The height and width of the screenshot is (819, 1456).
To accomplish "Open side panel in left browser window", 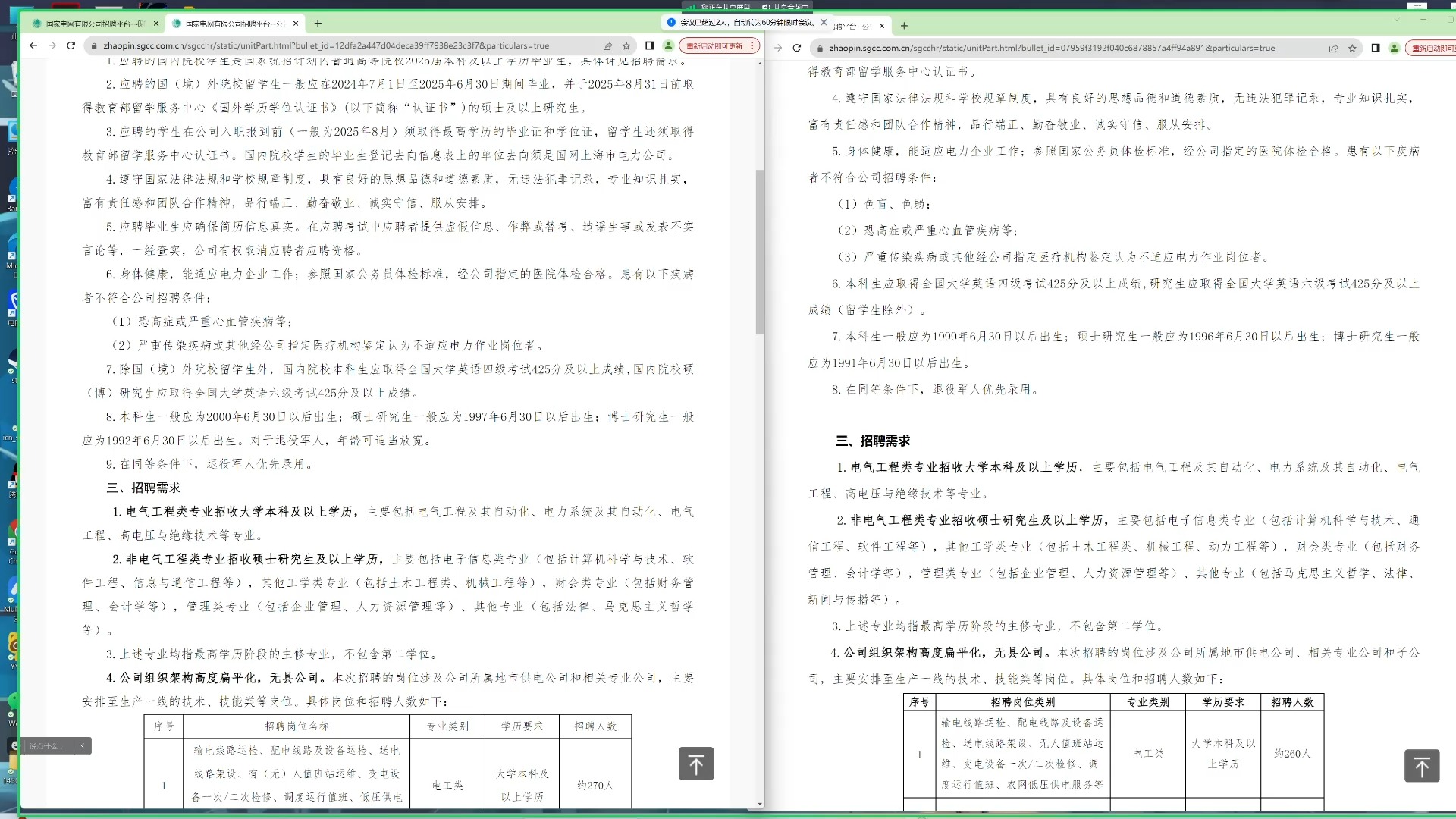I will (649, 45).
